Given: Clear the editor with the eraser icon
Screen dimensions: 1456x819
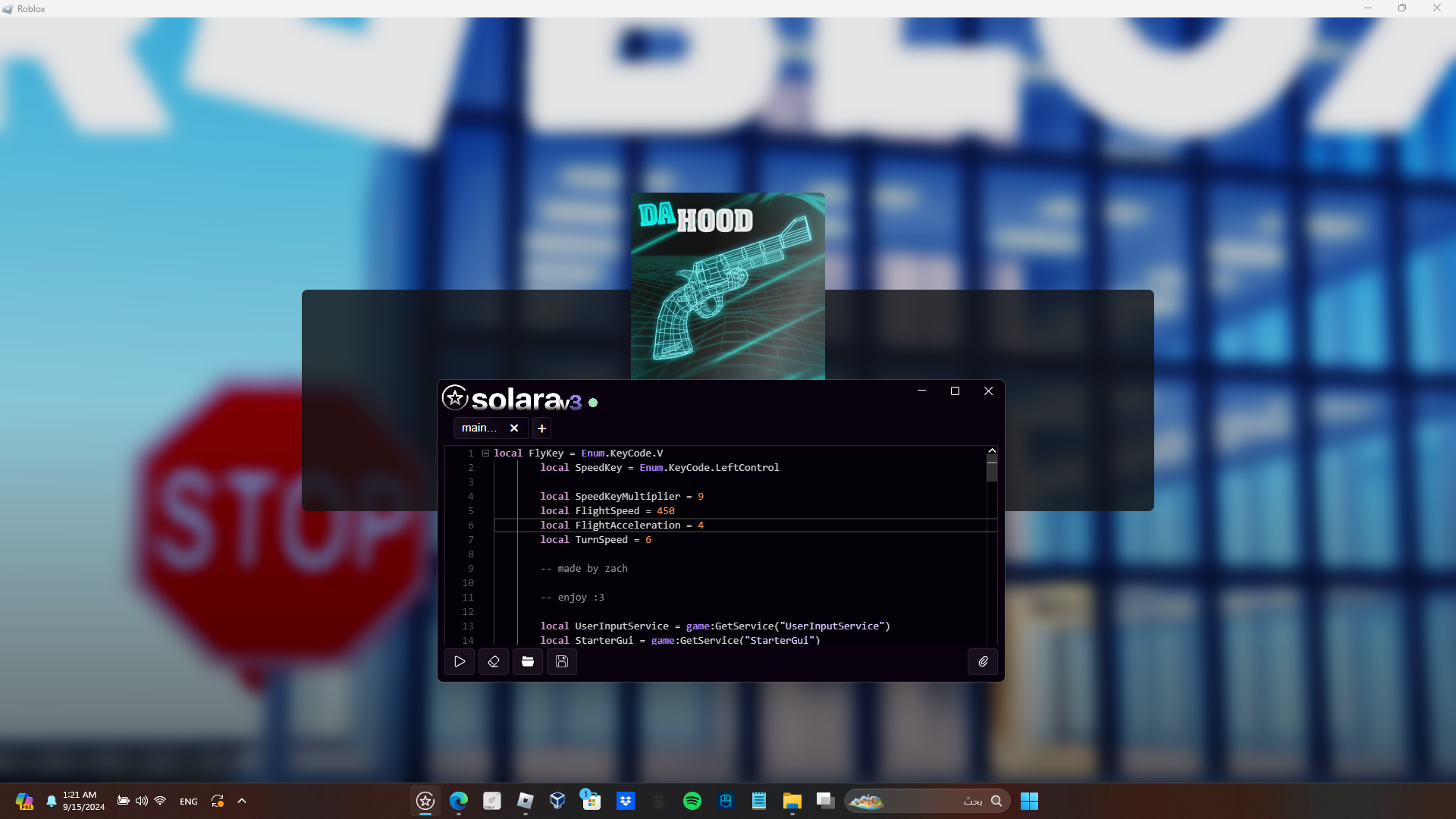Looking at the screenshot, I should [494, 661].
